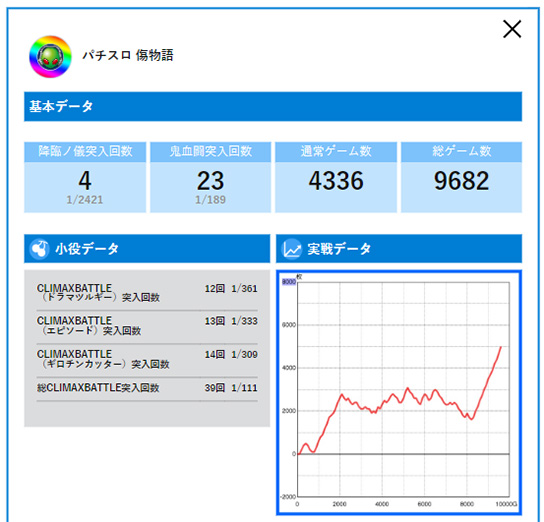The width and height of the screenshot is (544, 522).
Task: Click the 1/361 probability value
Action: 244,289
